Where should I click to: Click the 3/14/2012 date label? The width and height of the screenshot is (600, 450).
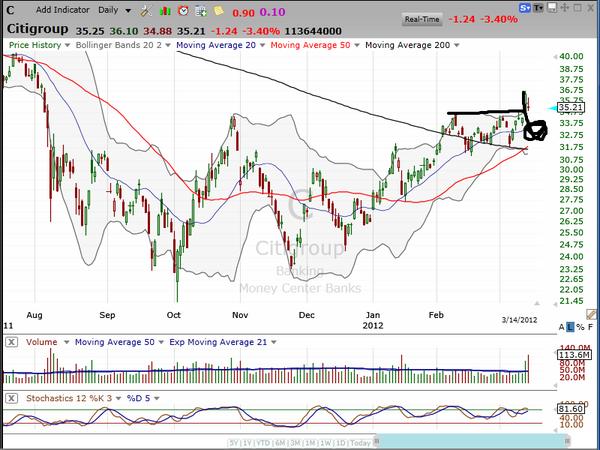click(x=519, y=320)
